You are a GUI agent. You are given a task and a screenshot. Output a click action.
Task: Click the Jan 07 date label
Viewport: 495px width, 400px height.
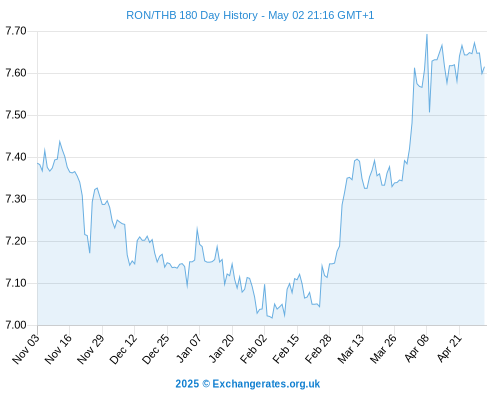(188, 348)
